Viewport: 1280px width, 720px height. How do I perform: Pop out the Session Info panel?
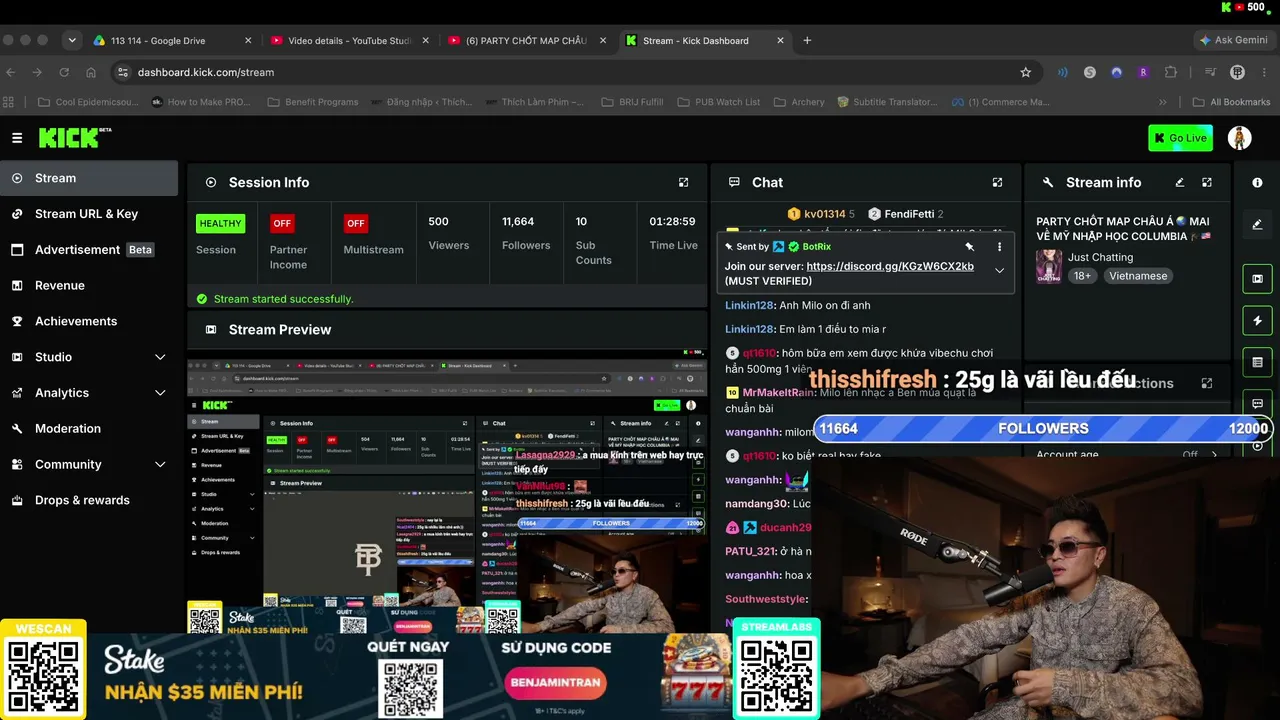(684, 182)
